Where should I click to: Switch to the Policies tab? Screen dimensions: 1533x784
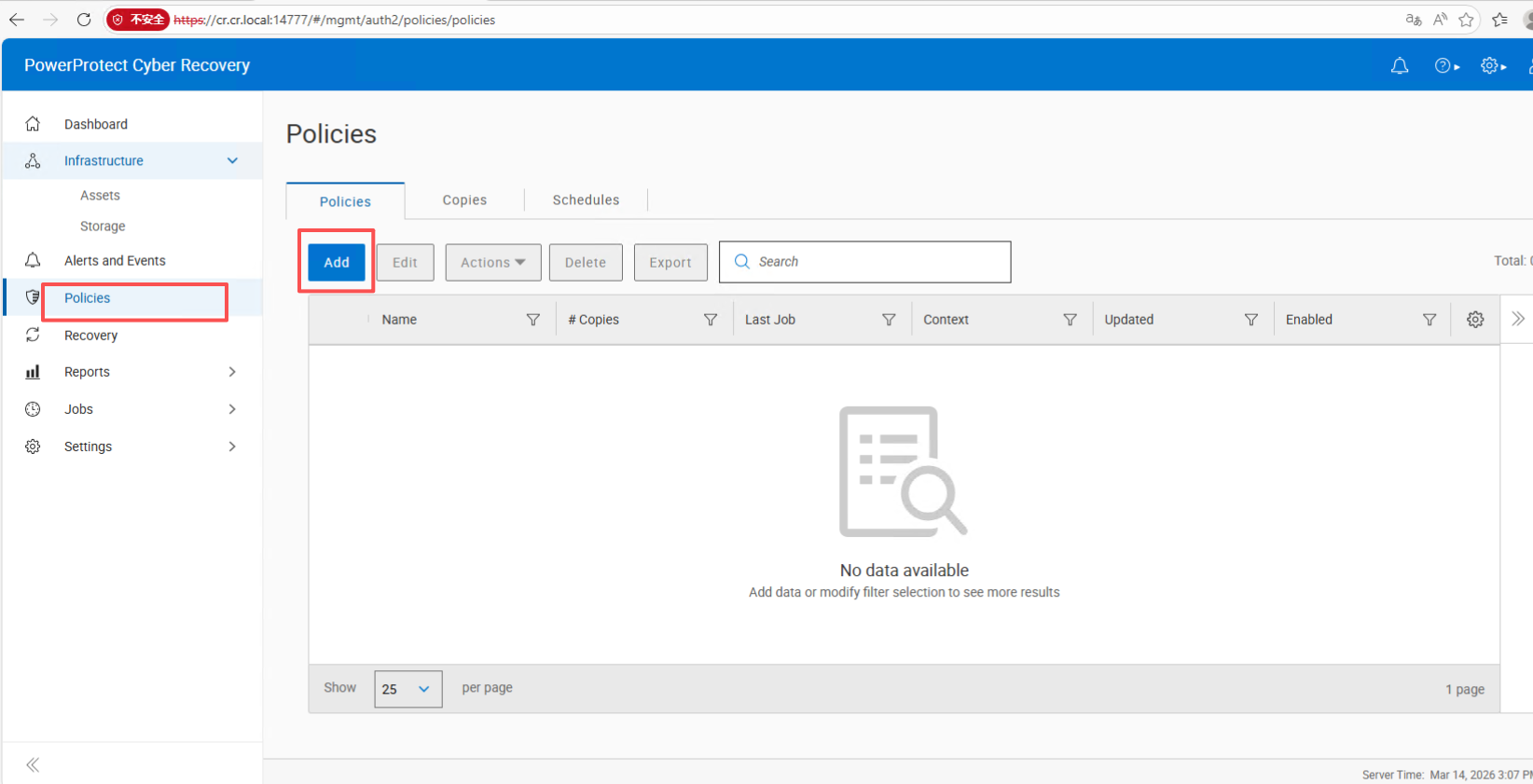345,201
